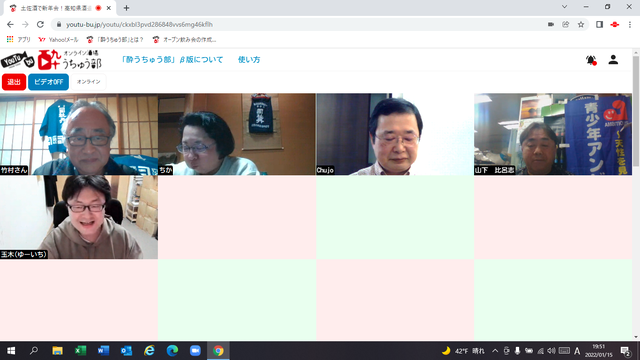Open Word from taskbar

[x=103, y=351]
